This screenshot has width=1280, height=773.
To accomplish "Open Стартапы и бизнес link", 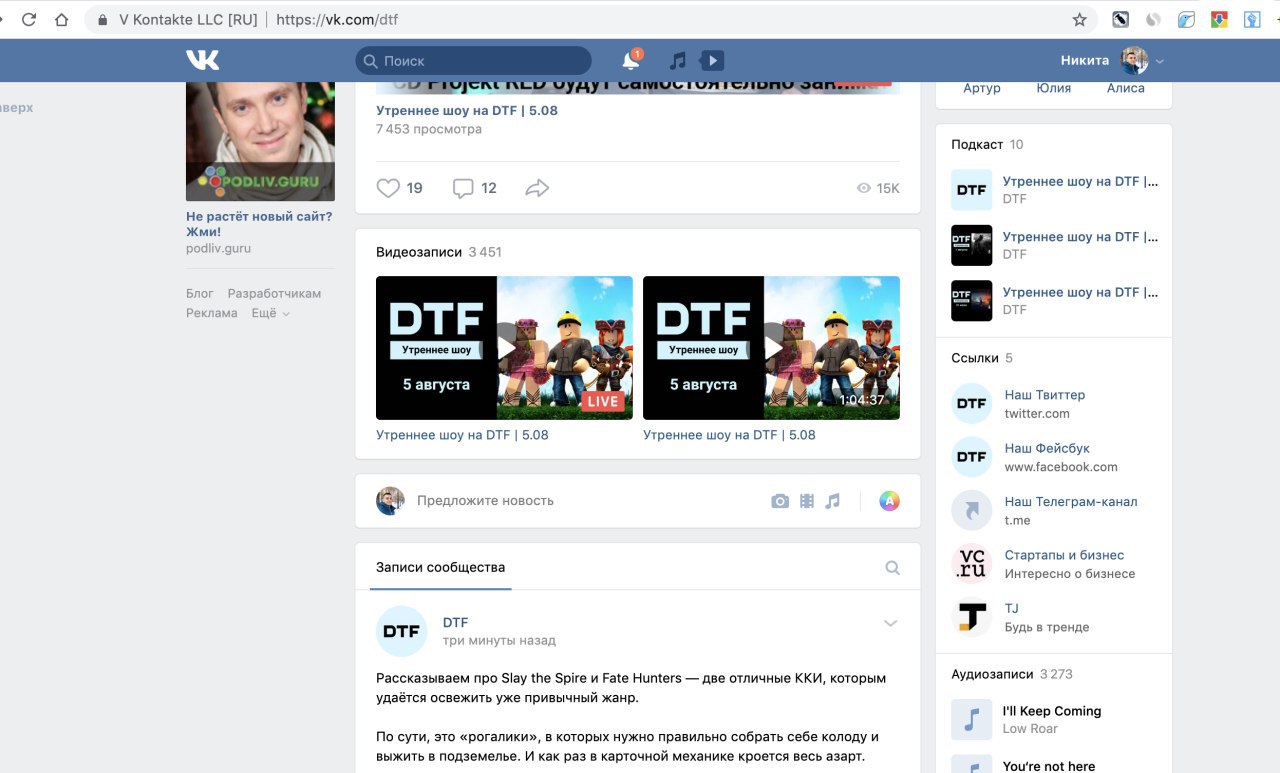I will 1064,555.
